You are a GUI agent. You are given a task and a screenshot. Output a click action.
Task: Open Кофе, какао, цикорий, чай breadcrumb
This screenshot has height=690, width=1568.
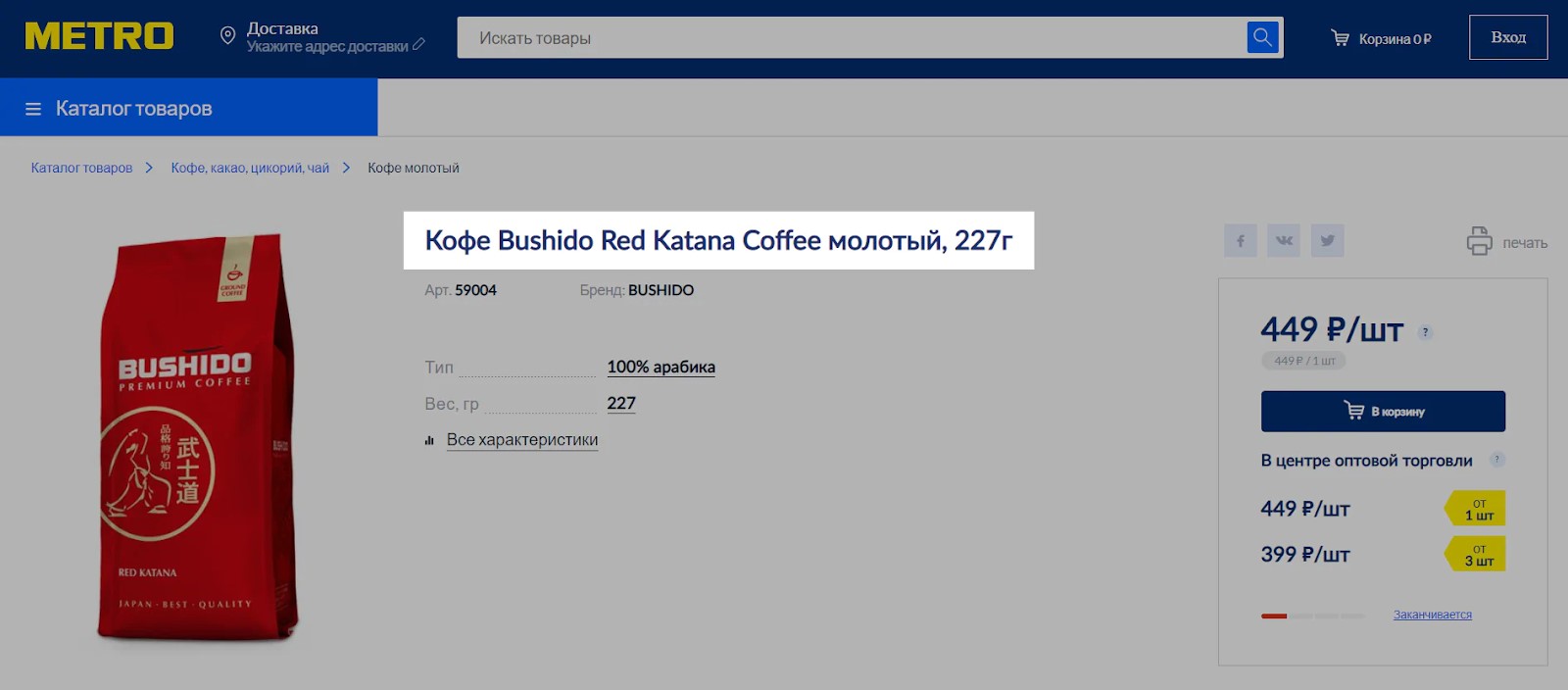click(250, 168)
